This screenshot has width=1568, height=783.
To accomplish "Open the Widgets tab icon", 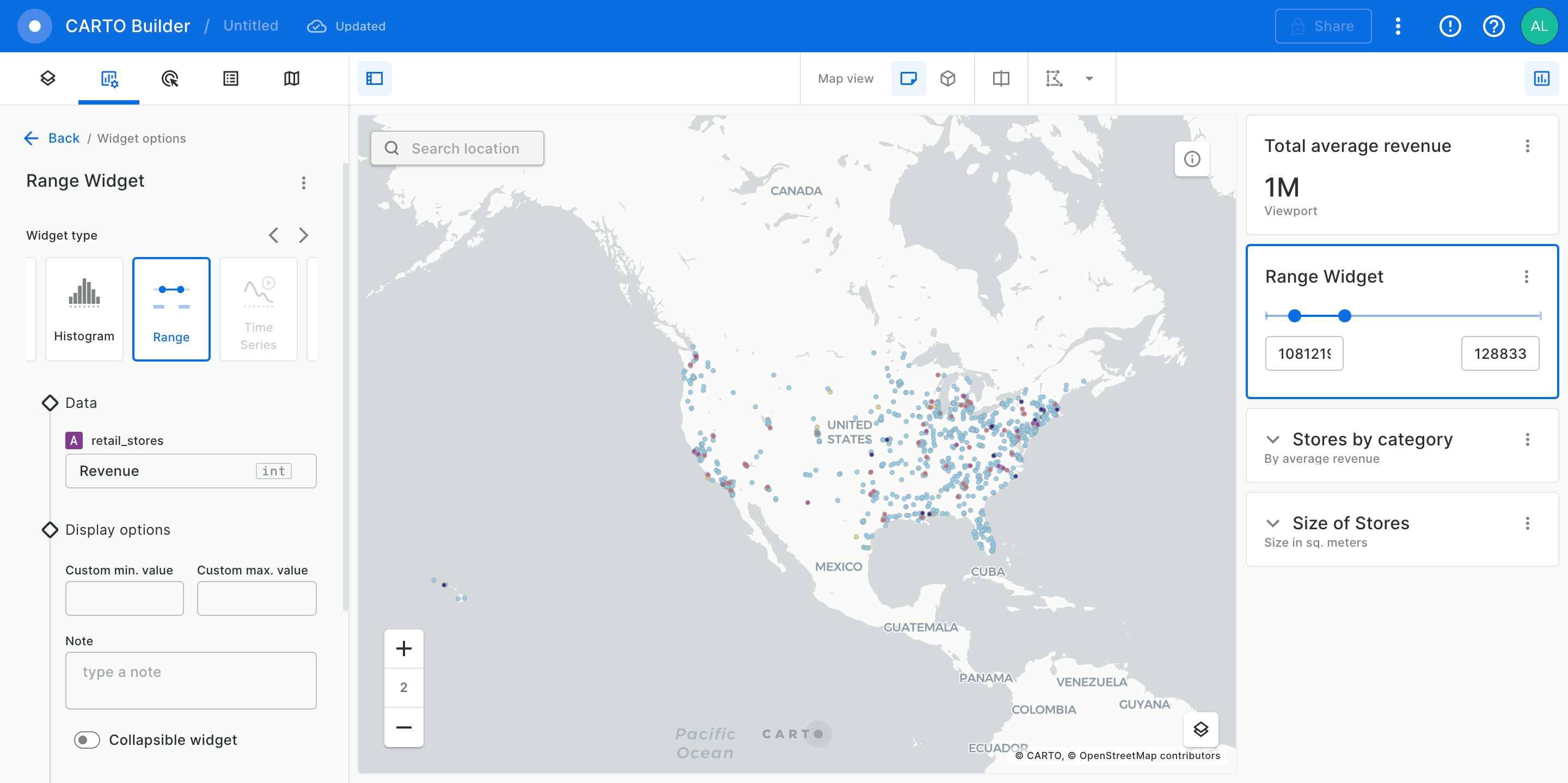I will pyautogui.click(x=109, y=78).
